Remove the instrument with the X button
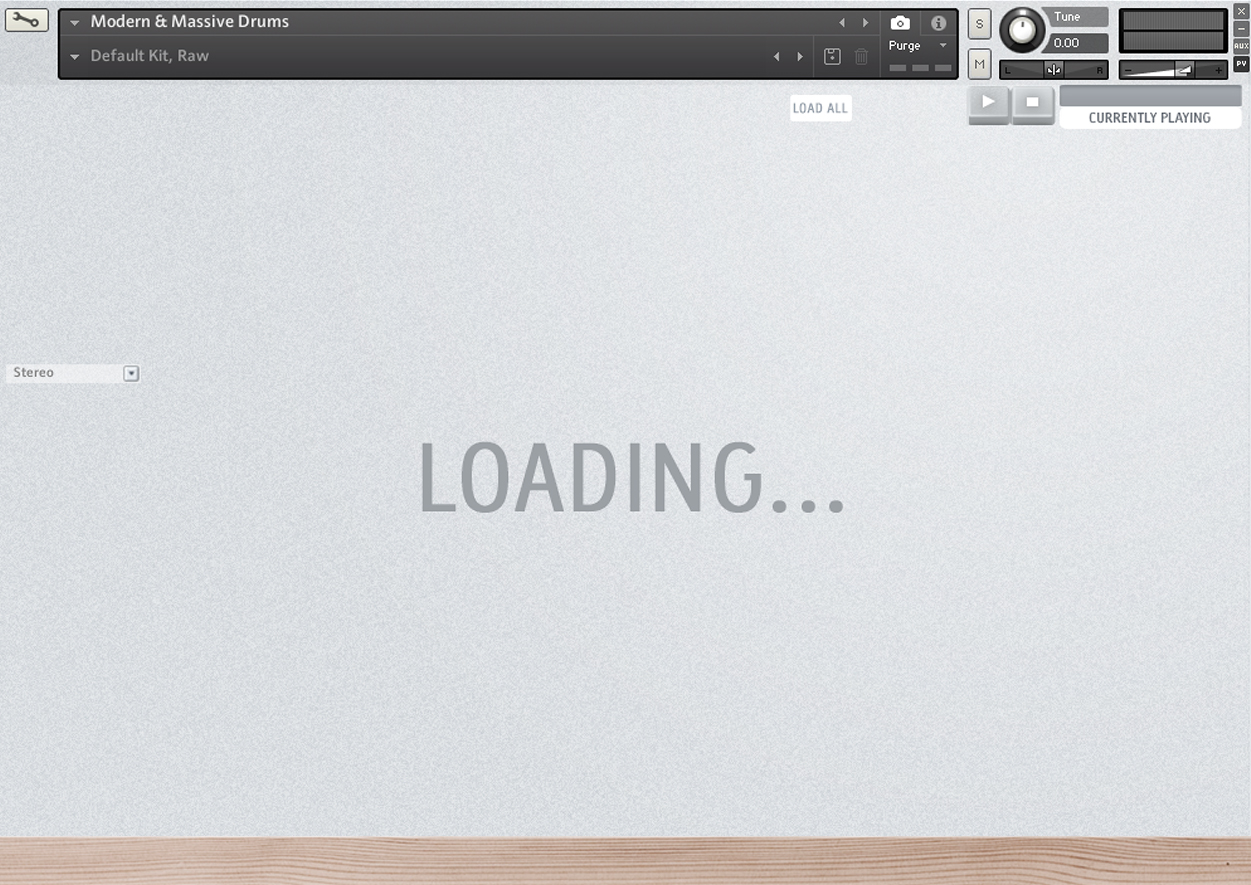The image size is (1251, 885). point(1241,11)
